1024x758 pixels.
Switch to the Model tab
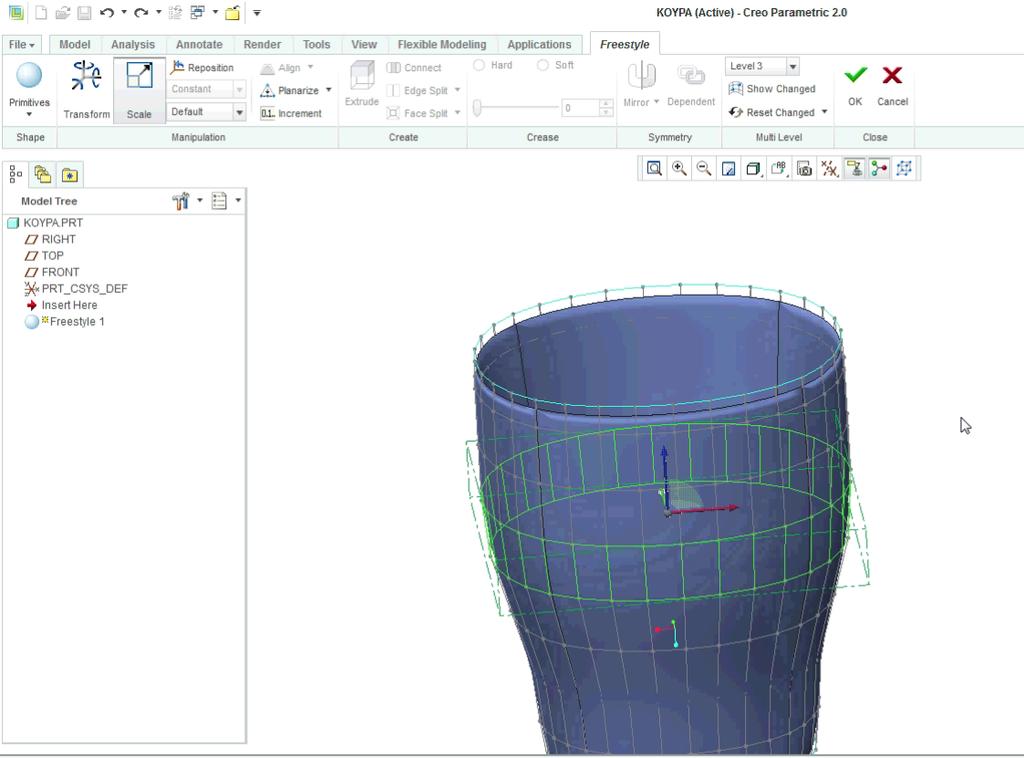pos(74,44)
